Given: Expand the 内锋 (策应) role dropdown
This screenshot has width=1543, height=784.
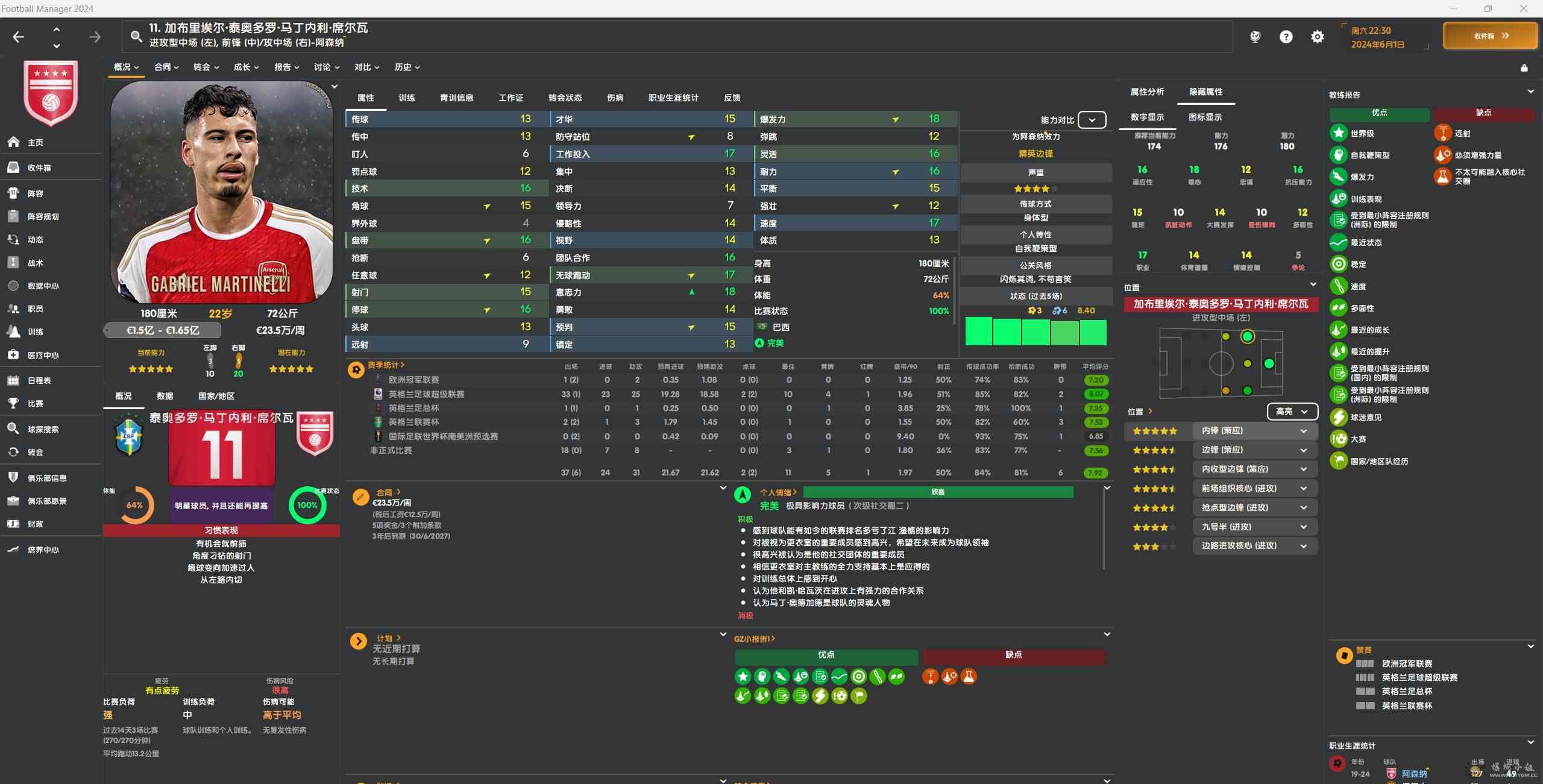Looking at the screenshot, I should pyautogui.click(x=1255, y=431).
